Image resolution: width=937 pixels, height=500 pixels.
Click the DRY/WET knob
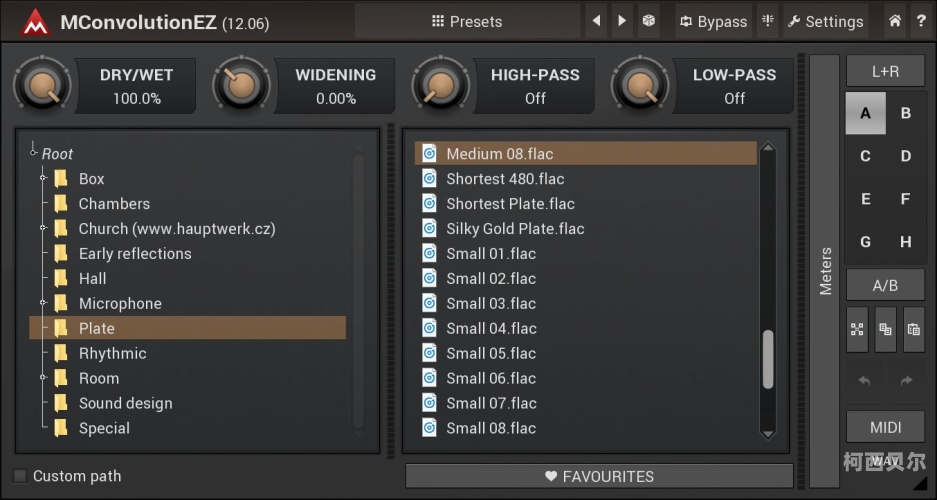tap(42, 85)
